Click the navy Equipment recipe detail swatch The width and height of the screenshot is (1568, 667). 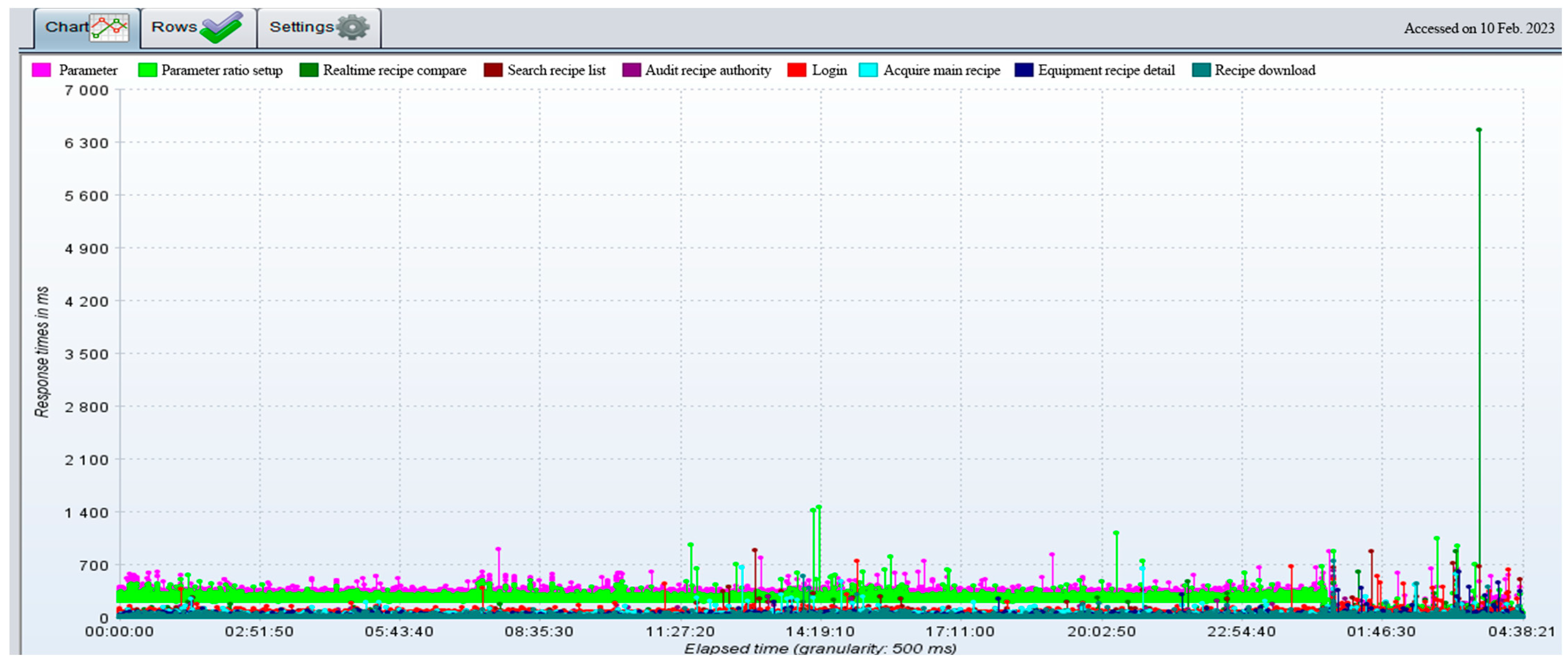1024,70
